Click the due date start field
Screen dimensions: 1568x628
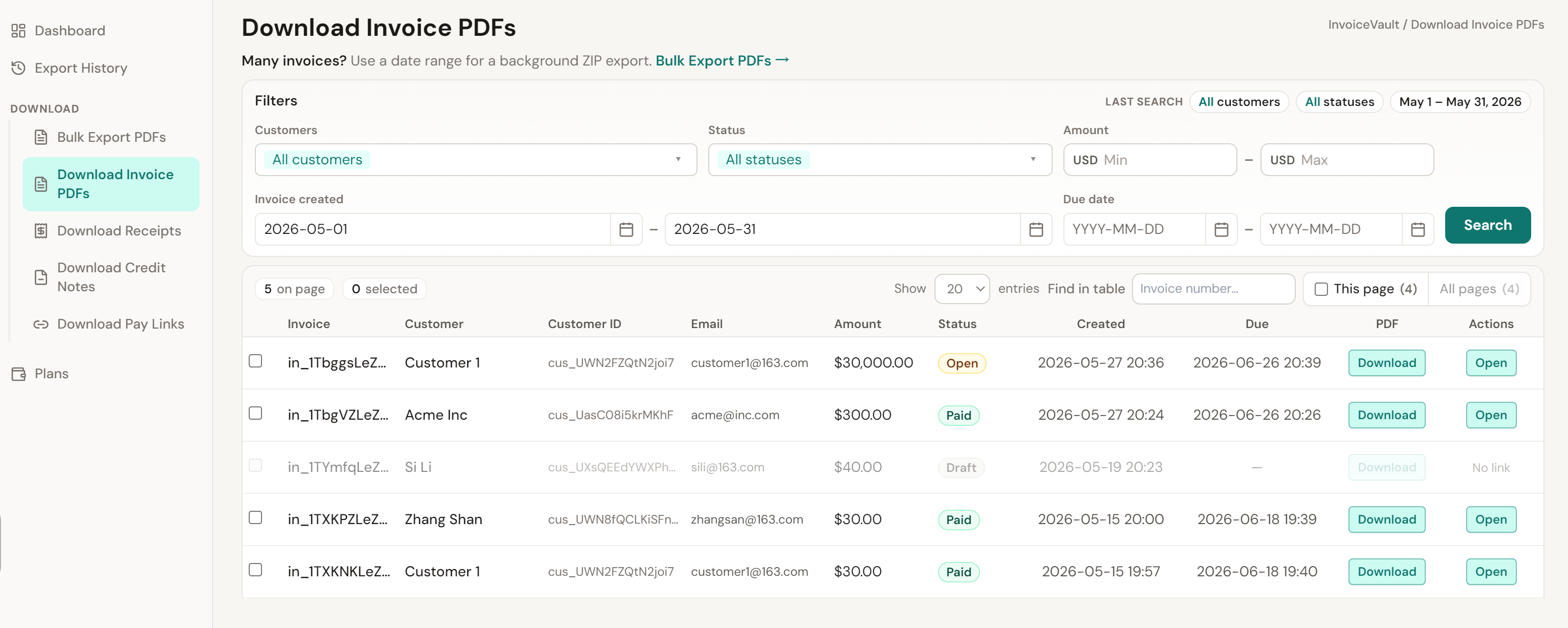coord(1134,229)
